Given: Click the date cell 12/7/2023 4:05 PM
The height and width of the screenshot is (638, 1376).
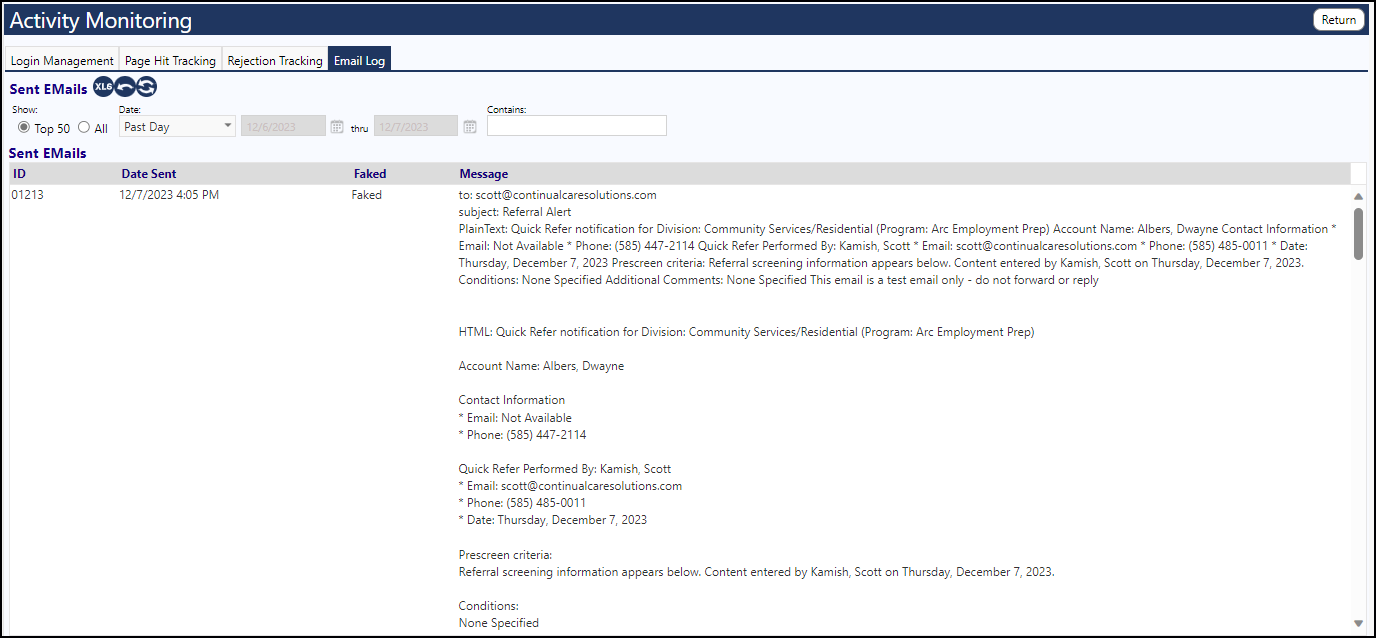Looking at the screenshot, I should (x=169, y=195).
